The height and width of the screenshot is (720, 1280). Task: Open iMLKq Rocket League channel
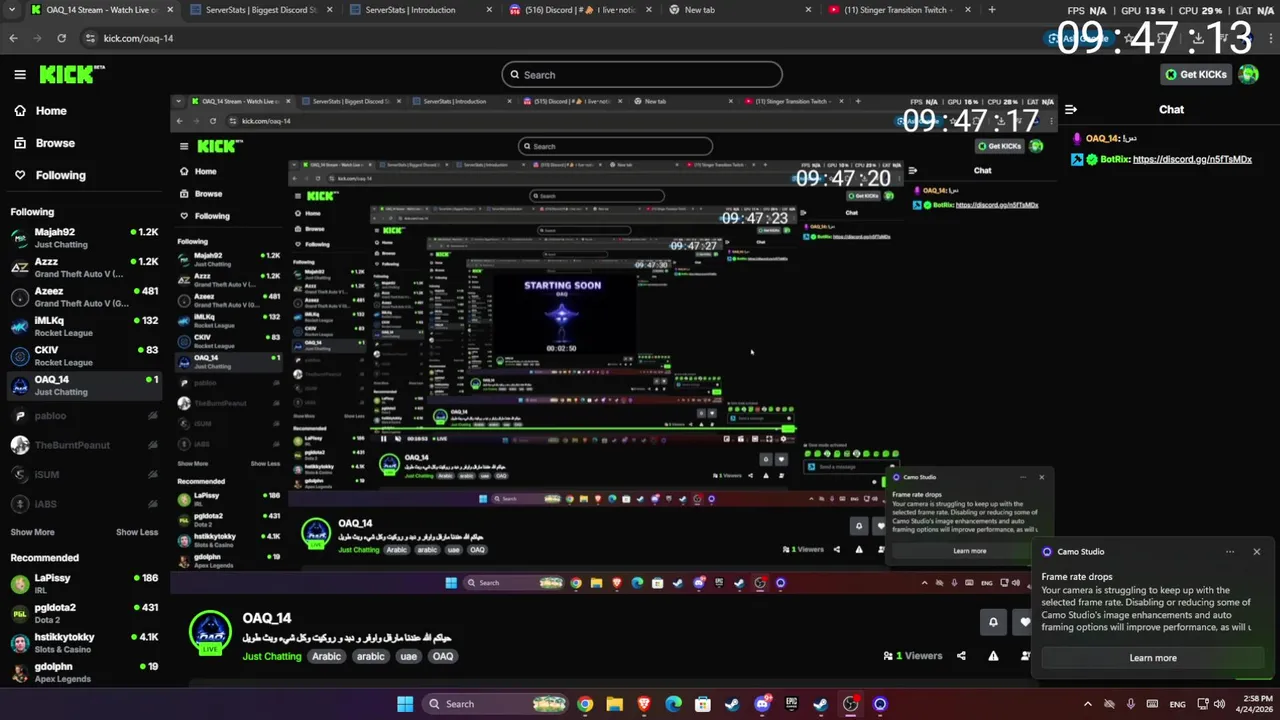(x=85, y=327)
